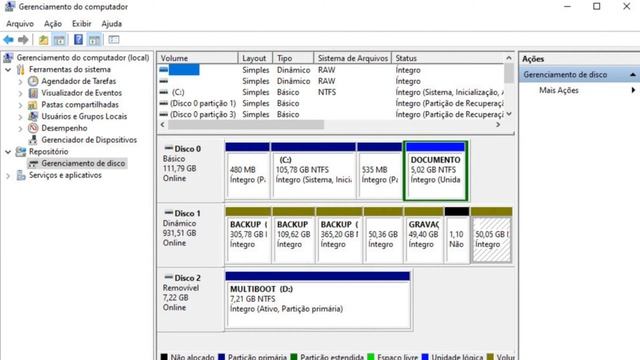Open the Ajuda menu
This screenshot has width=640, height=360.
tap(111, 24)
